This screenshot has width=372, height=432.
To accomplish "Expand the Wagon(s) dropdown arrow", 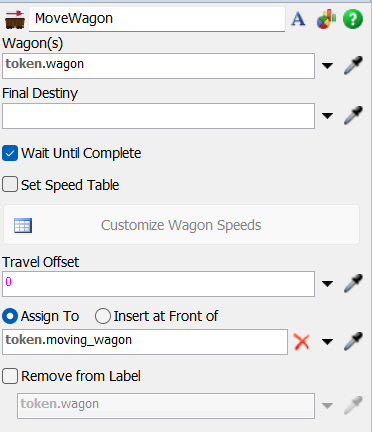I will tap(327, 66).
